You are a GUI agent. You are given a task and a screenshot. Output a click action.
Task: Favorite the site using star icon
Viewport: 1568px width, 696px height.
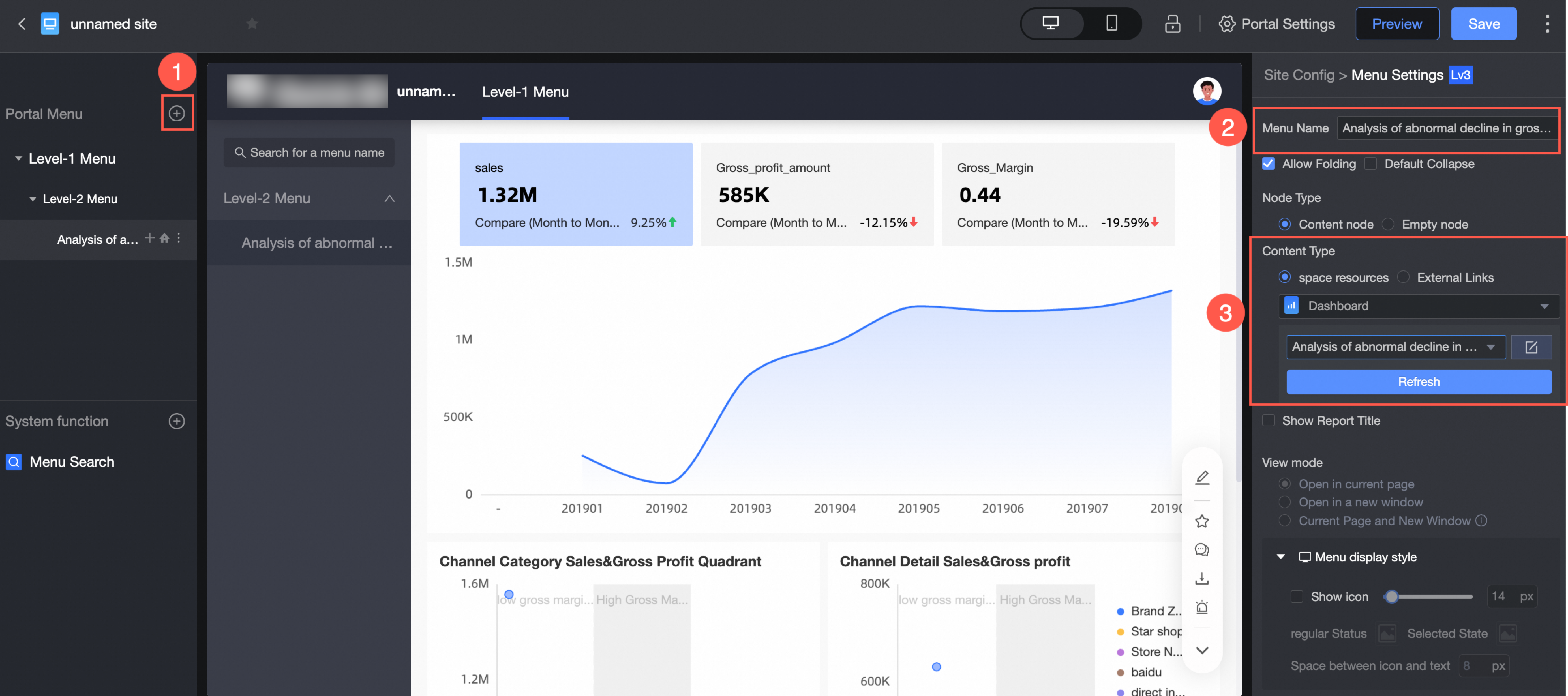tap(252, 24)
